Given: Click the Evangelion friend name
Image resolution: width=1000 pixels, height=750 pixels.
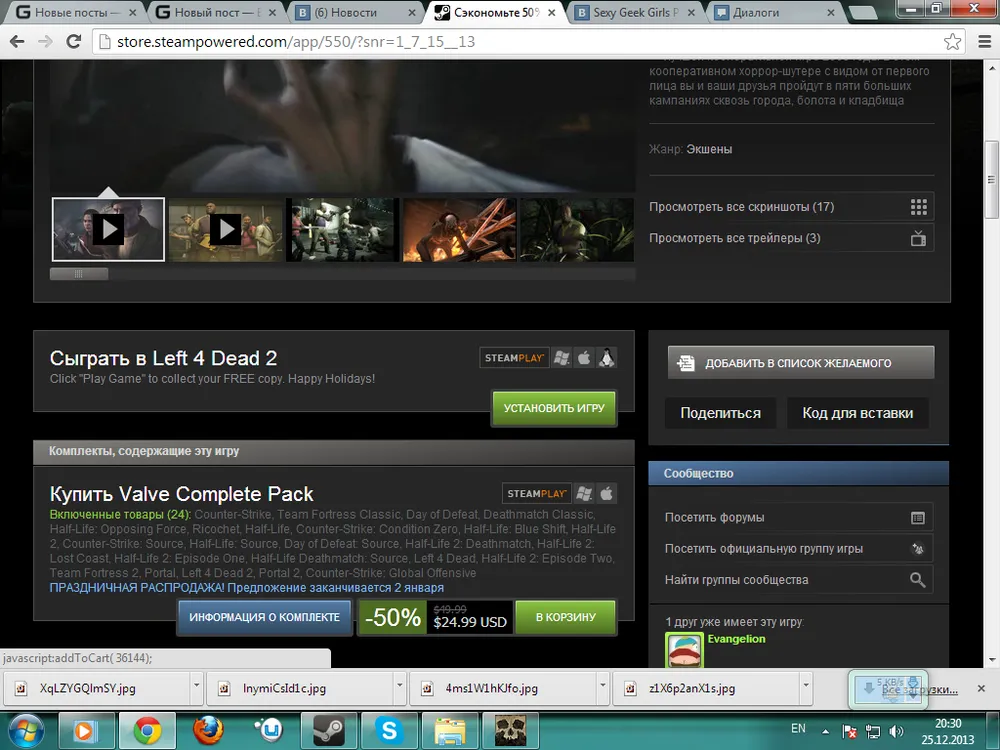Looking at the screenshot, I should [736, 639].
